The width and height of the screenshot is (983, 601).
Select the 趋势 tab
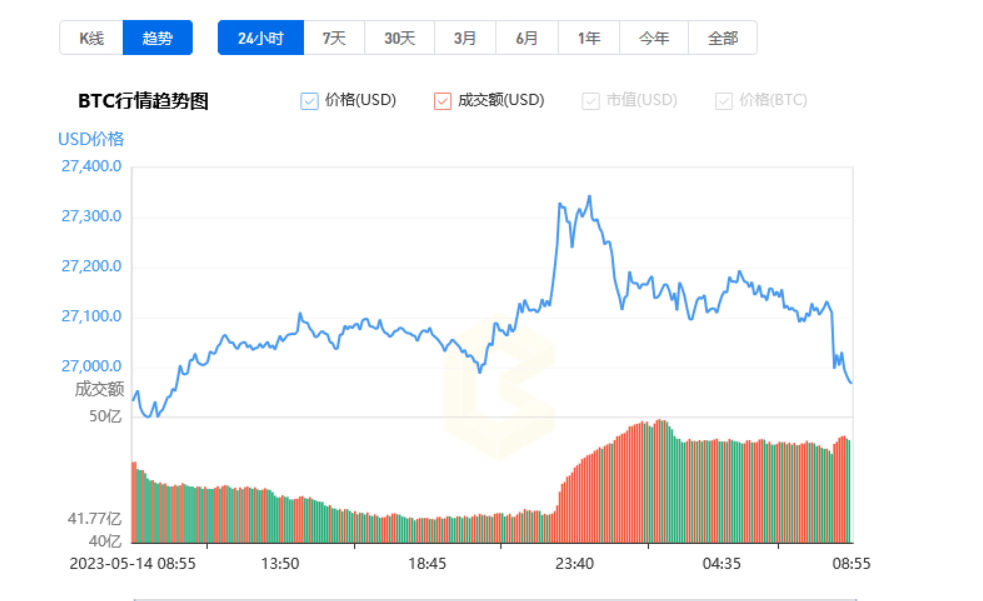pos(158,37)
